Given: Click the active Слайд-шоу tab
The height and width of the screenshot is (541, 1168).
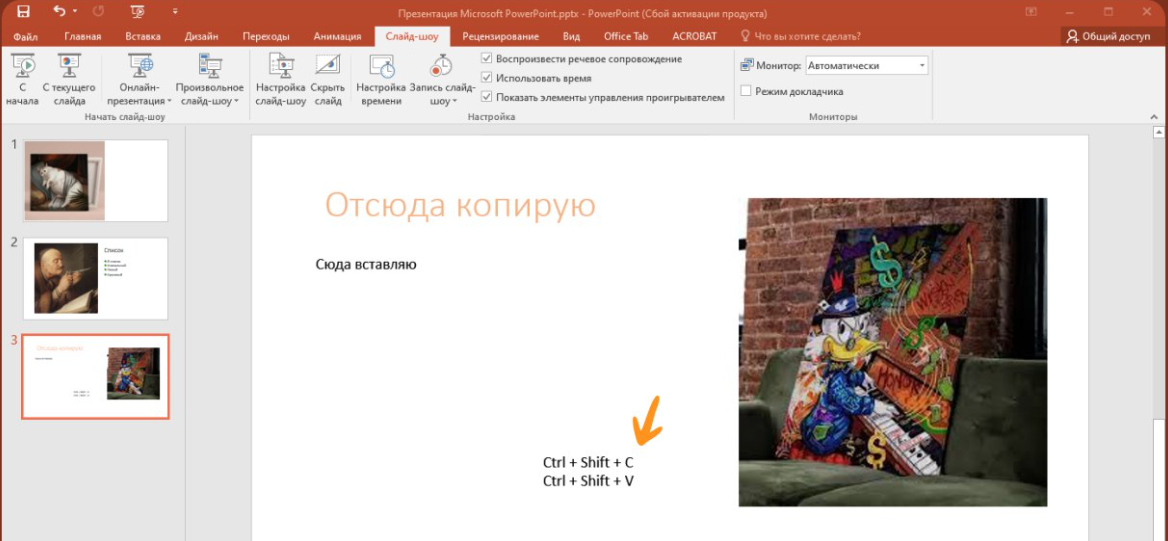Looking at the screenshot, I should pyautogui.click(x=412, y=36).
